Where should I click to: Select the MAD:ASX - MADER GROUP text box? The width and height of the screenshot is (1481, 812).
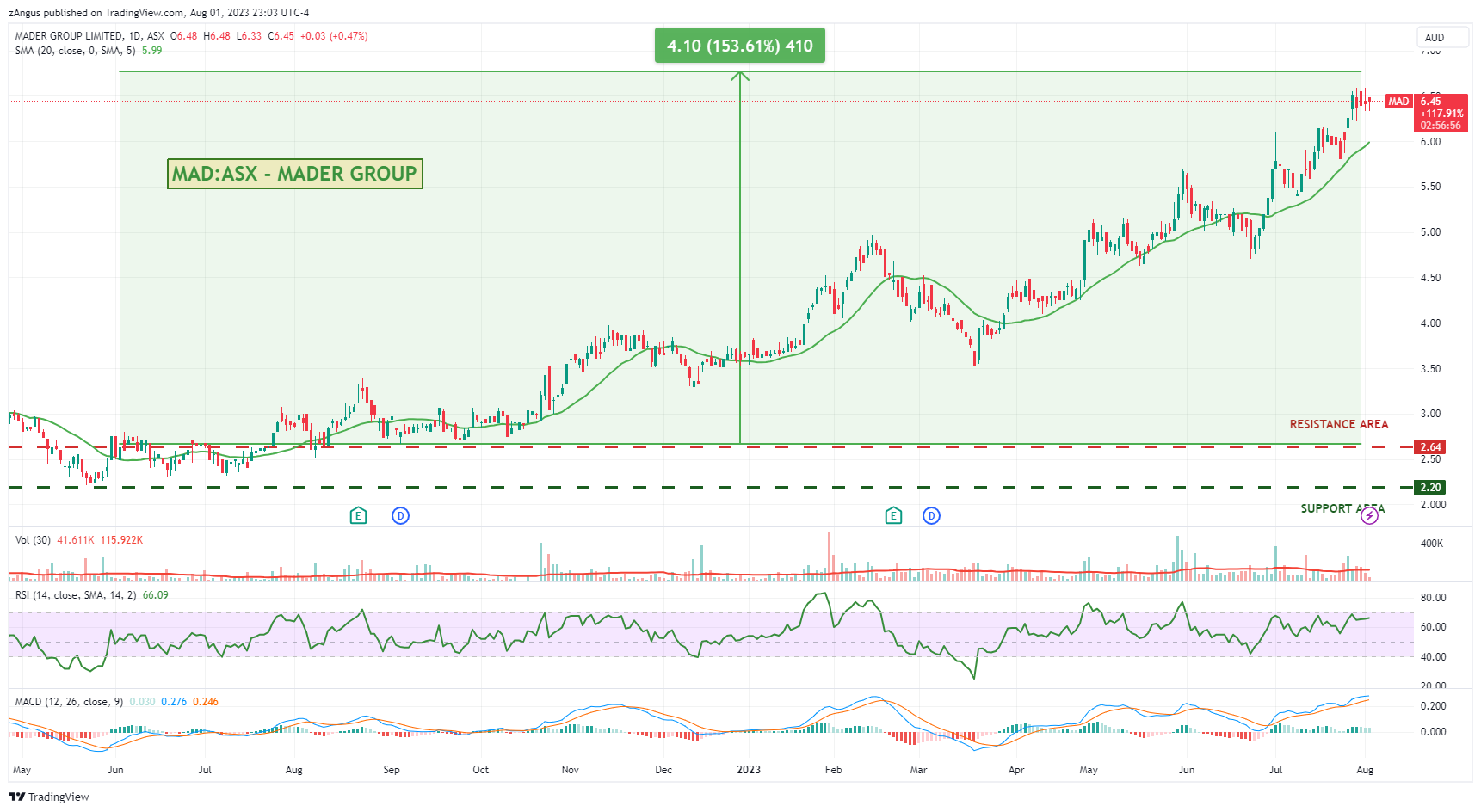click(295, 174)
